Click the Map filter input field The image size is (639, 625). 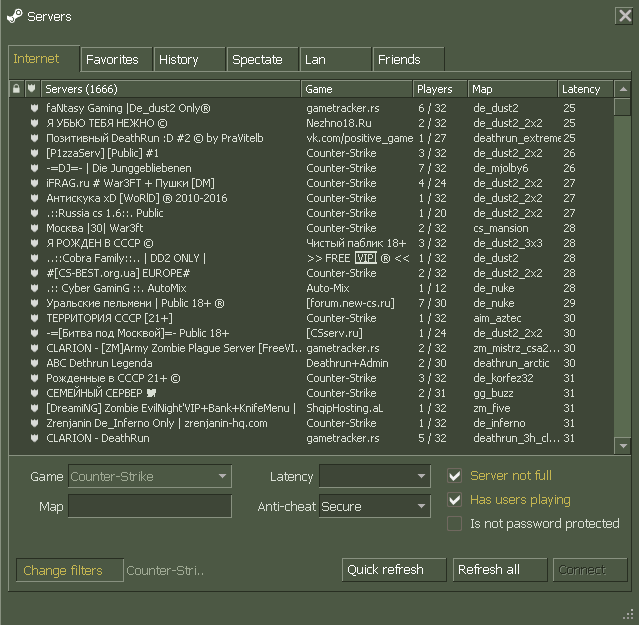[x=150, y=506]
